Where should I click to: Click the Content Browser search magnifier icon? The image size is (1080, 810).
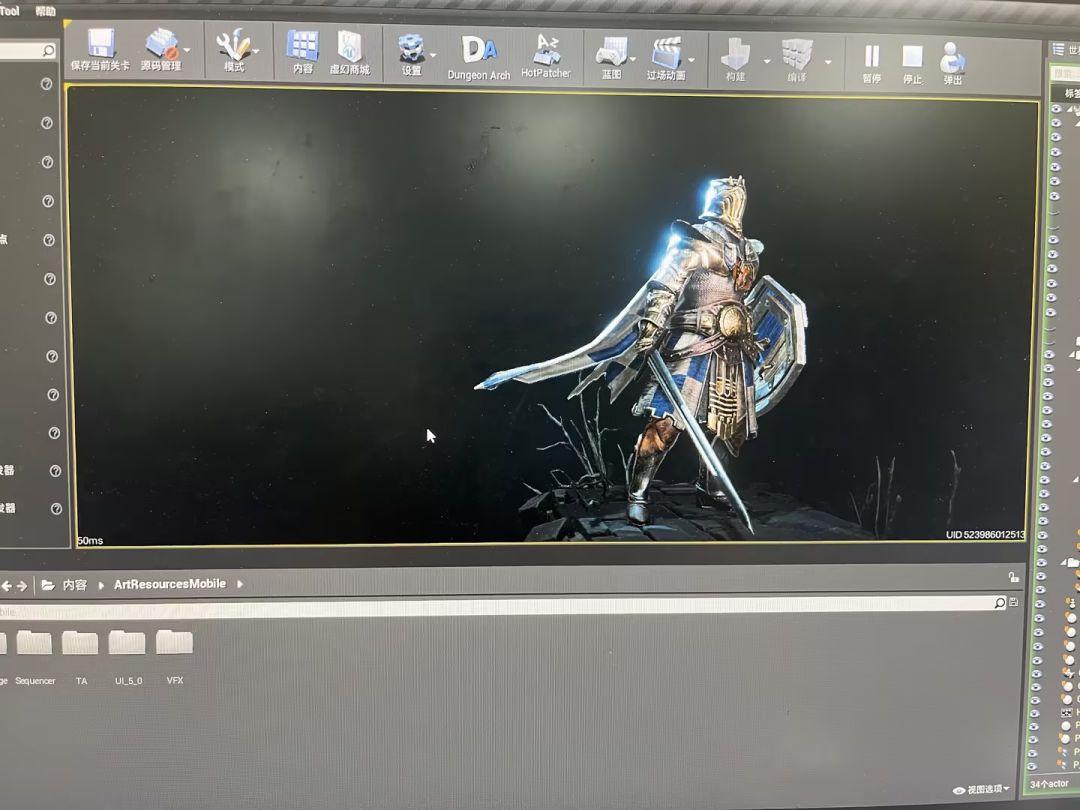click(x=999, y=603)
